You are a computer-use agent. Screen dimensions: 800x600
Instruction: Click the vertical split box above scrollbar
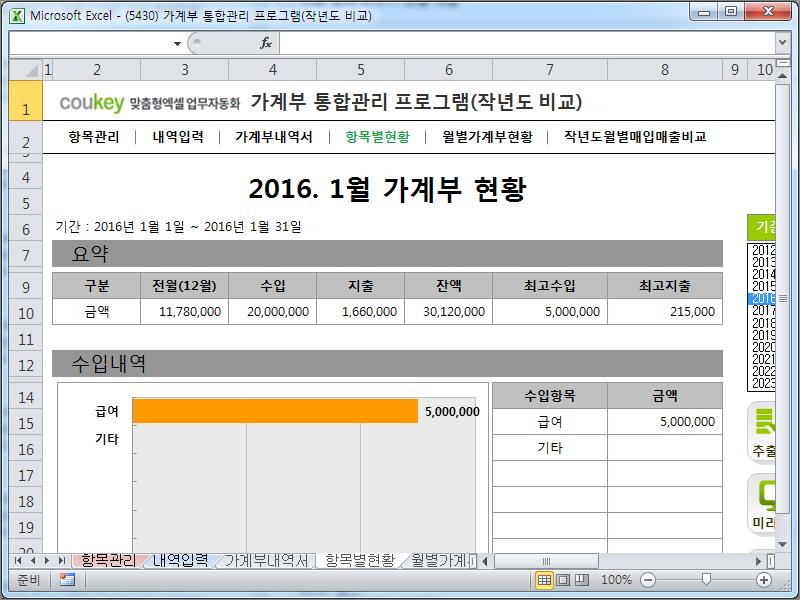pyautogui.click(x=782, y=63)
